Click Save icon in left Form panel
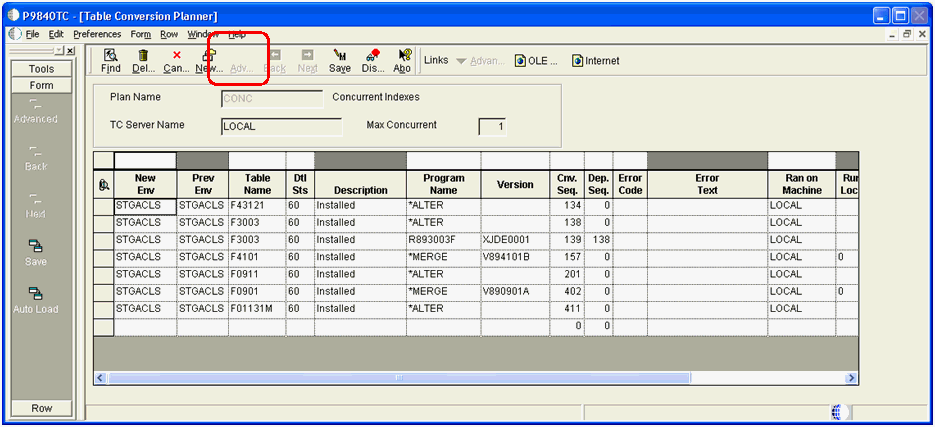935x427 pixels. coord(36,247)
